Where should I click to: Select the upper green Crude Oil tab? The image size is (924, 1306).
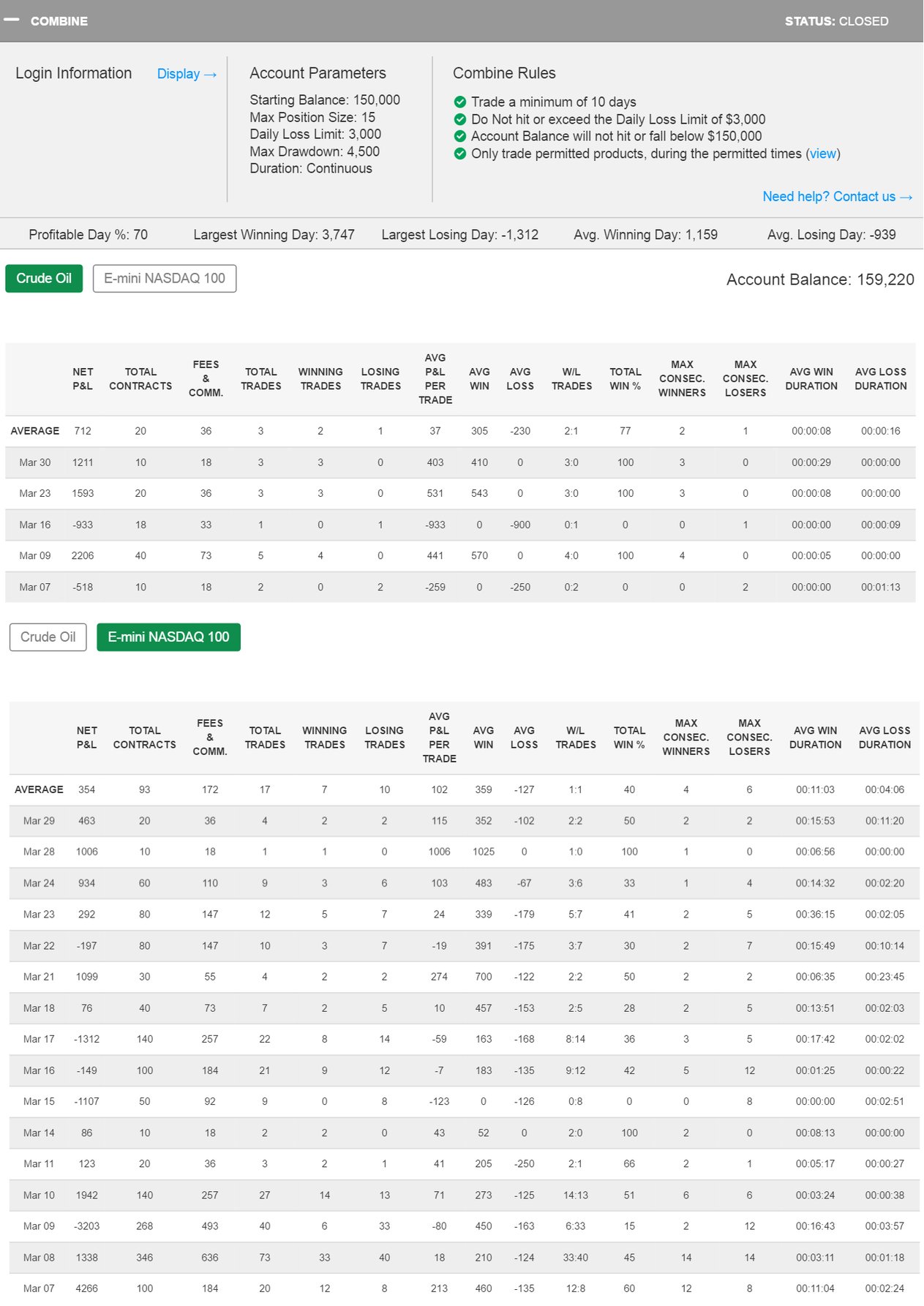point(44,279)
